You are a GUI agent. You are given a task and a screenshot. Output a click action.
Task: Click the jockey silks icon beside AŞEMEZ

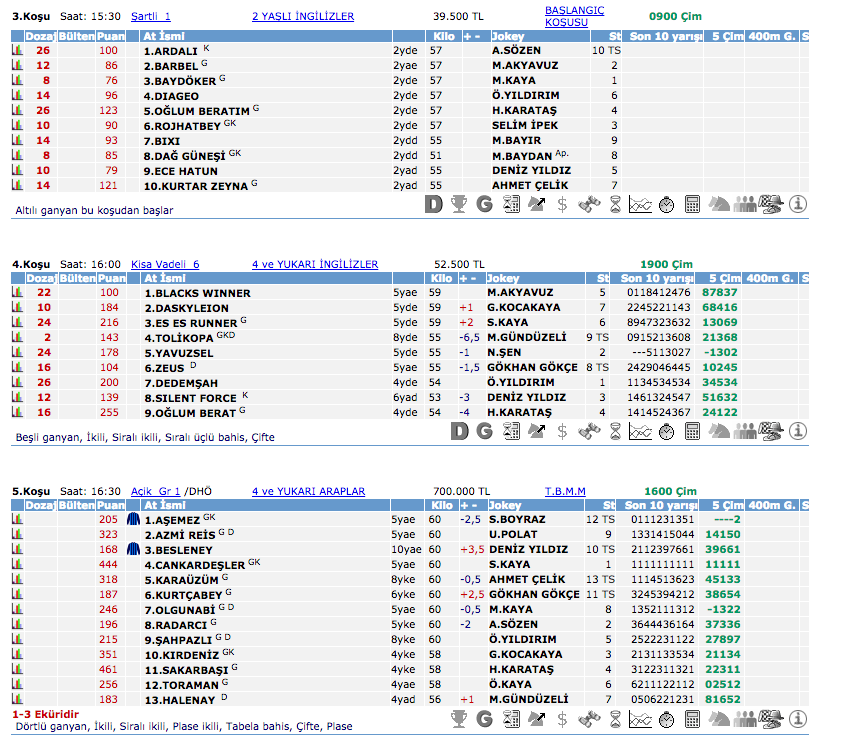134,520
